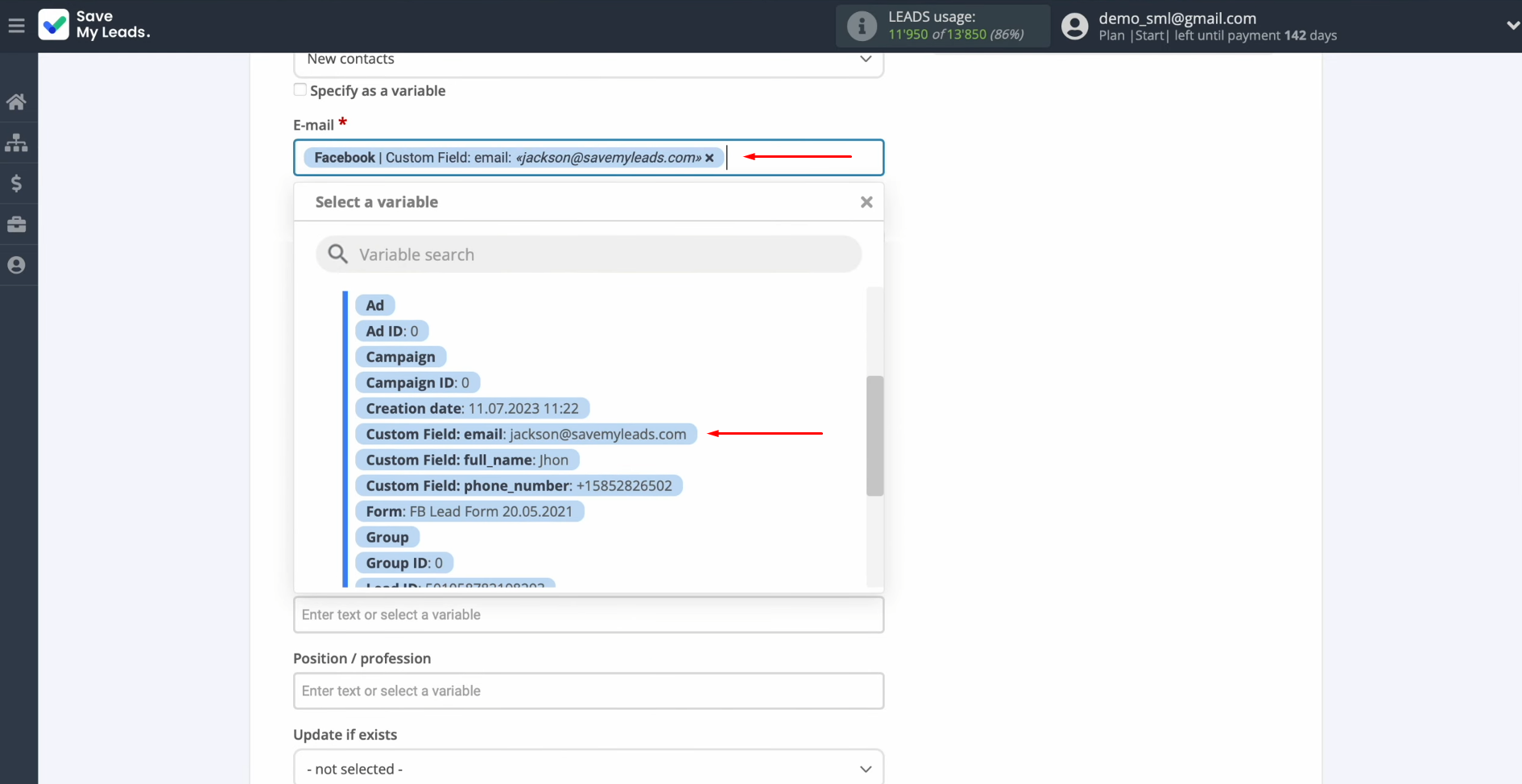The height and width of the screenshot is (784, 1522).
Task: Select the Ad variable
Action: coord(375,305)
